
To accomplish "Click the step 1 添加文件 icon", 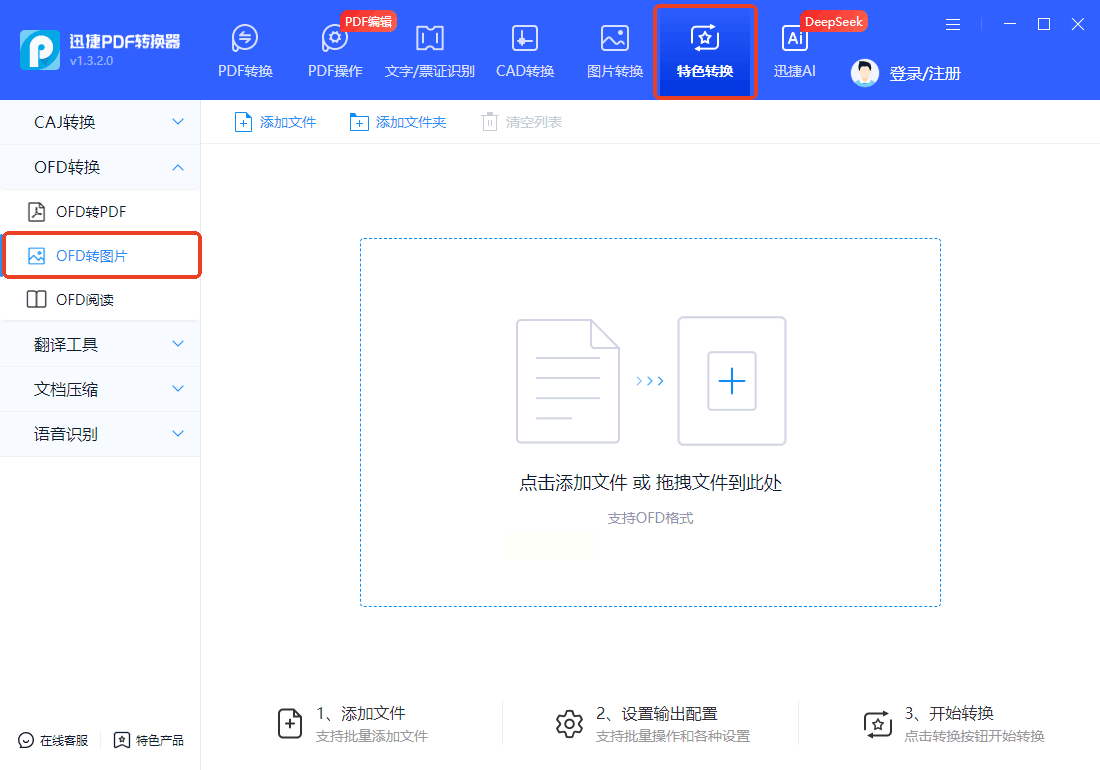I will (x=290, y=723).
